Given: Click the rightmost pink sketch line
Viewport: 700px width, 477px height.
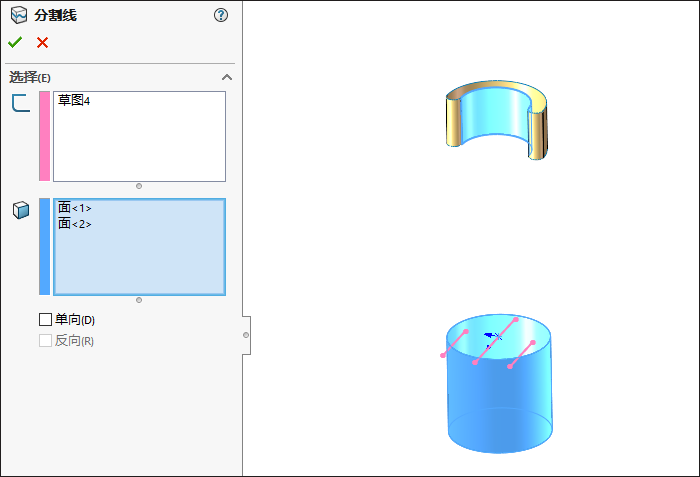Looking at the screenshot, I should [x=521, y=355].
